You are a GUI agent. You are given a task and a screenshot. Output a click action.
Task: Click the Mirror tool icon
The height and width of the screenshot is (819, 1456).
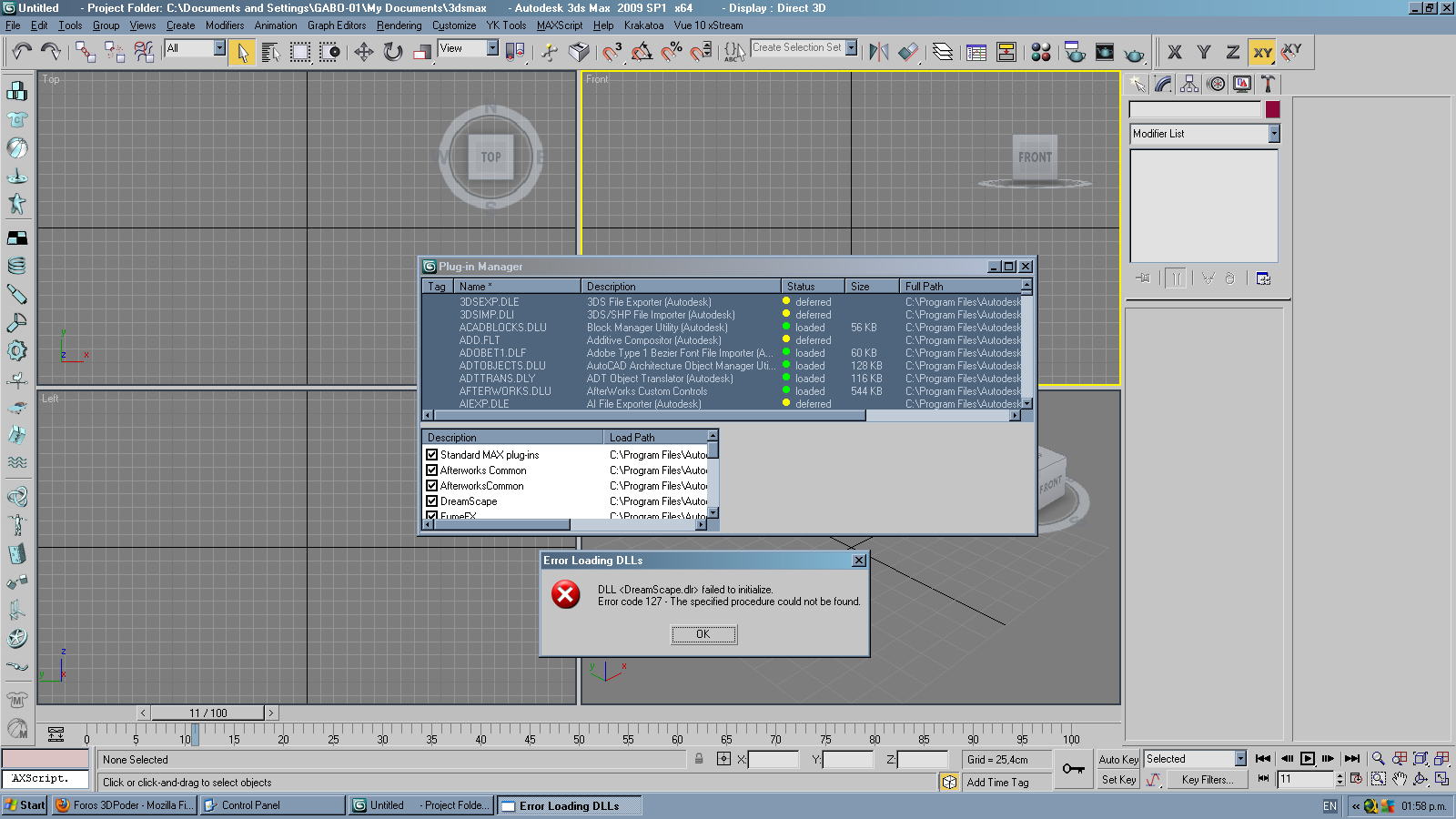tap(878, 52)
